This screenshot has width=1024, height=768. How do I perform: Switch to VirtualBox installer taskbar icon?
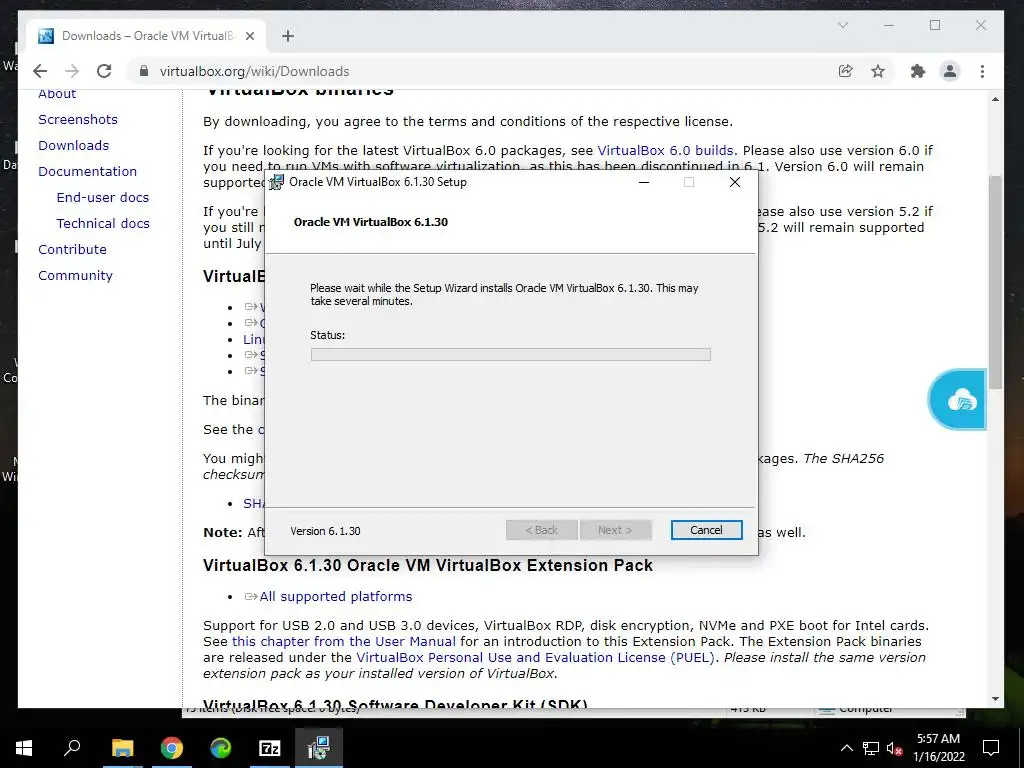[319, 748]
